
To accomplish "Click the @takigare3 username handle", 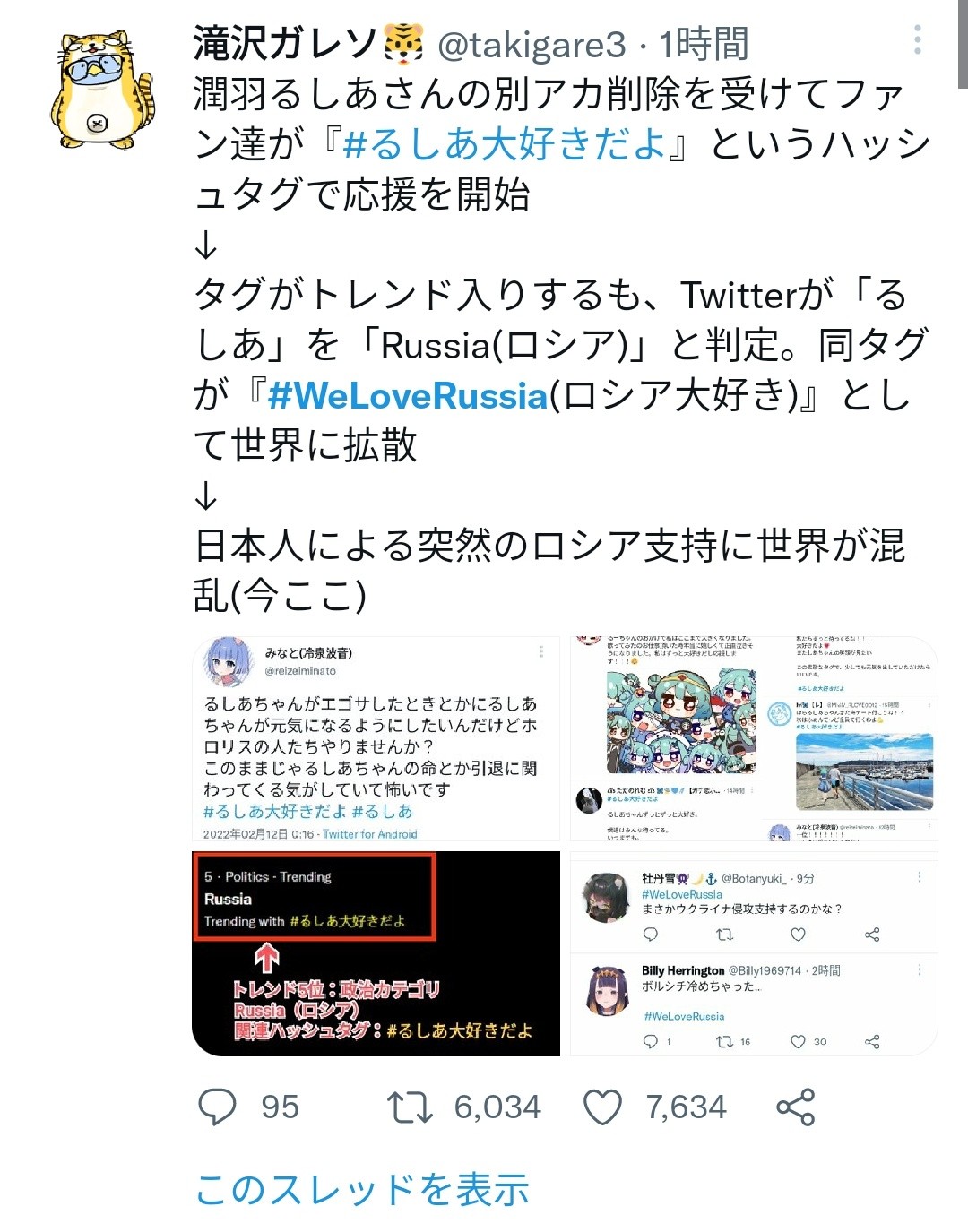I will [x=532, y=44].
